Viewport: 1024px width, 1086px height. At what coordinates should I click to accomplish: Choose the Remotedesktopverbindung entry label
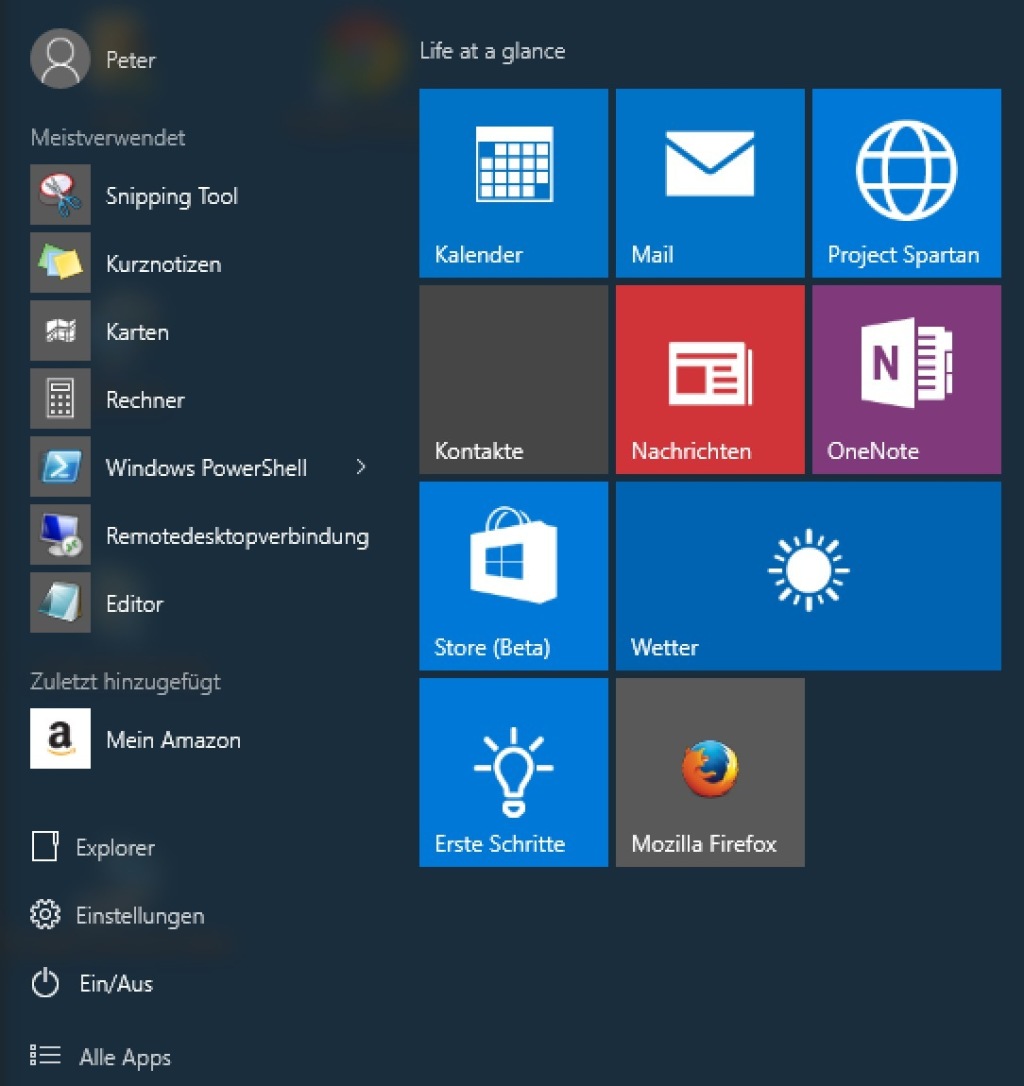click(237, 537)
